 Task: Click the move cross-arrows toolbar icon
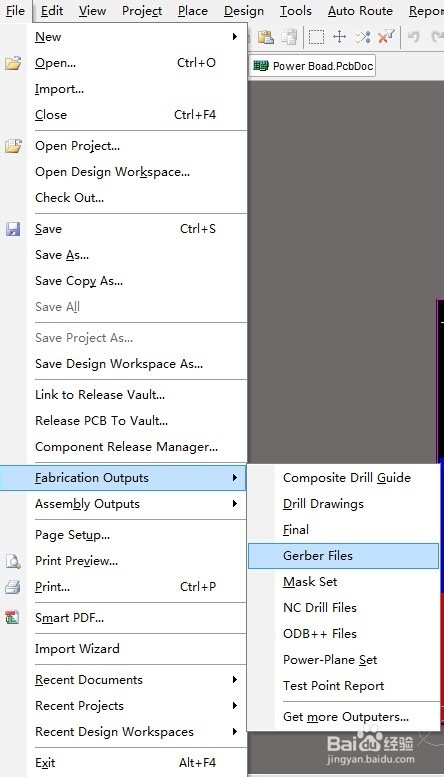click(339, 37)
